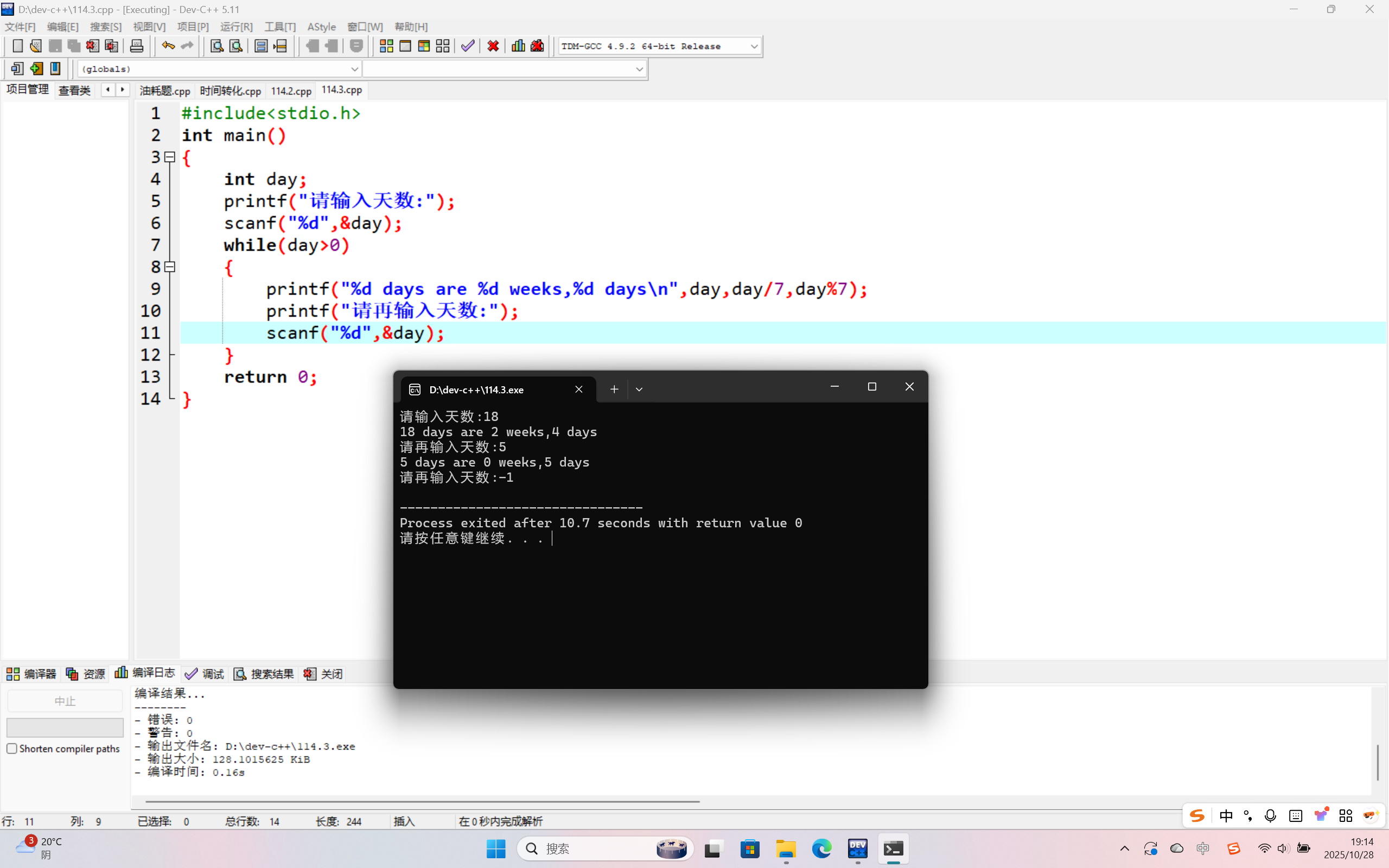This screenshot has width=1389, height=868.
Task: Switch to the 114.2.cpp editor tab
Action: tap(291, 91)
